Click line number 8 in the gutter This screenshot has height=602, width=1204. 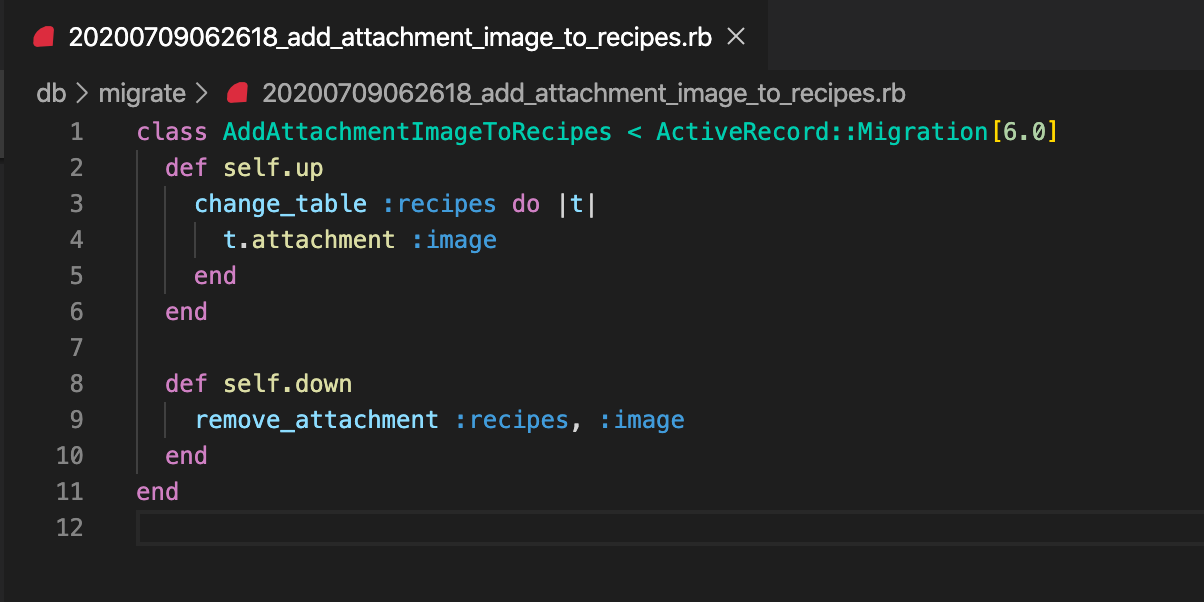click(x=76, y=384)
